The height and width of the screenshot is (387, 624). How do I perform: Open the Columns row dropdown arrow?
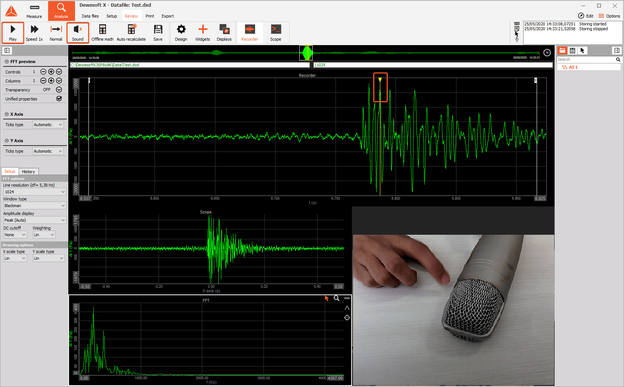point(59,81)
